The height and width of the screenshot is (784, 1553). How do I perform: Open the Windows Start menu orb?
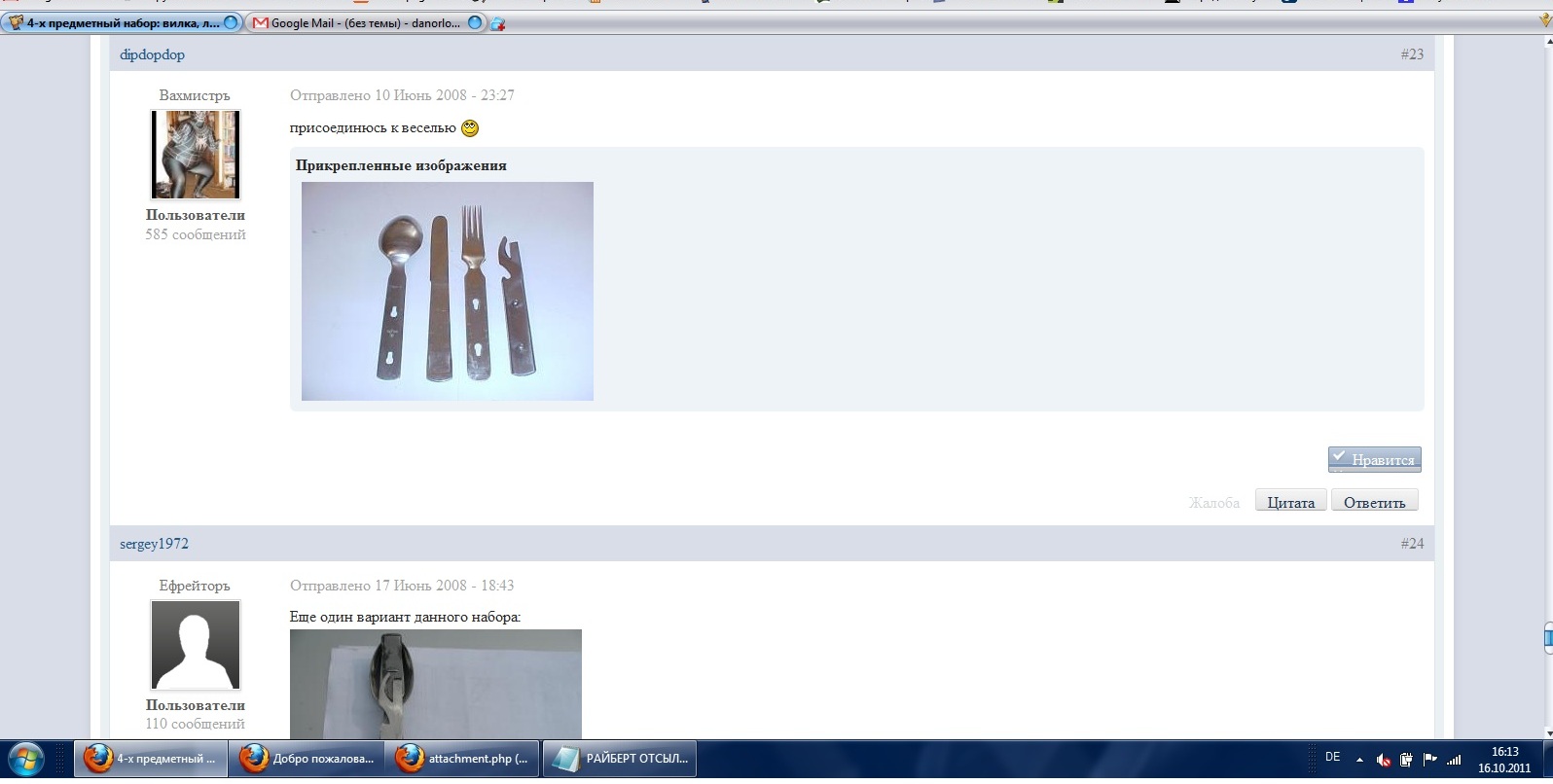pyautogui.click(x=25, y=759)
